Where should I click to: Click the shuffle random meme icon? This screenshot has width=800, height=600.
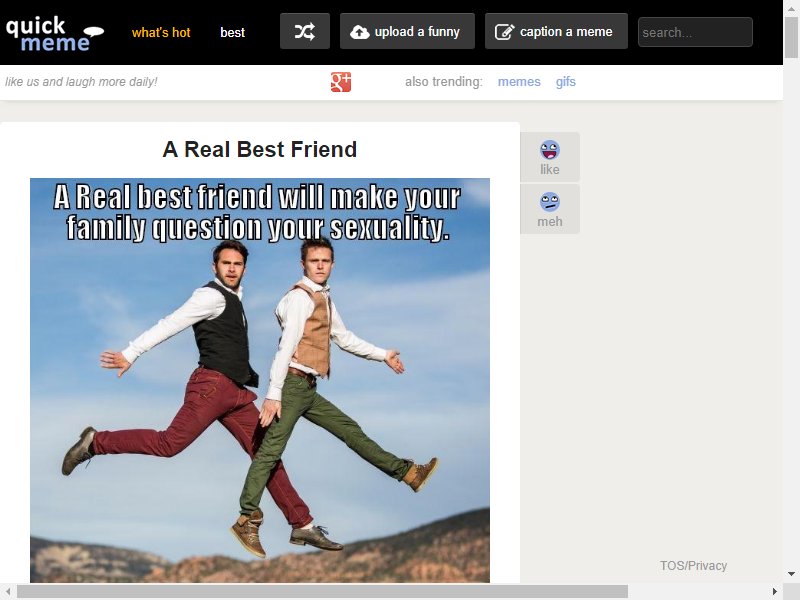pos(305,32)
